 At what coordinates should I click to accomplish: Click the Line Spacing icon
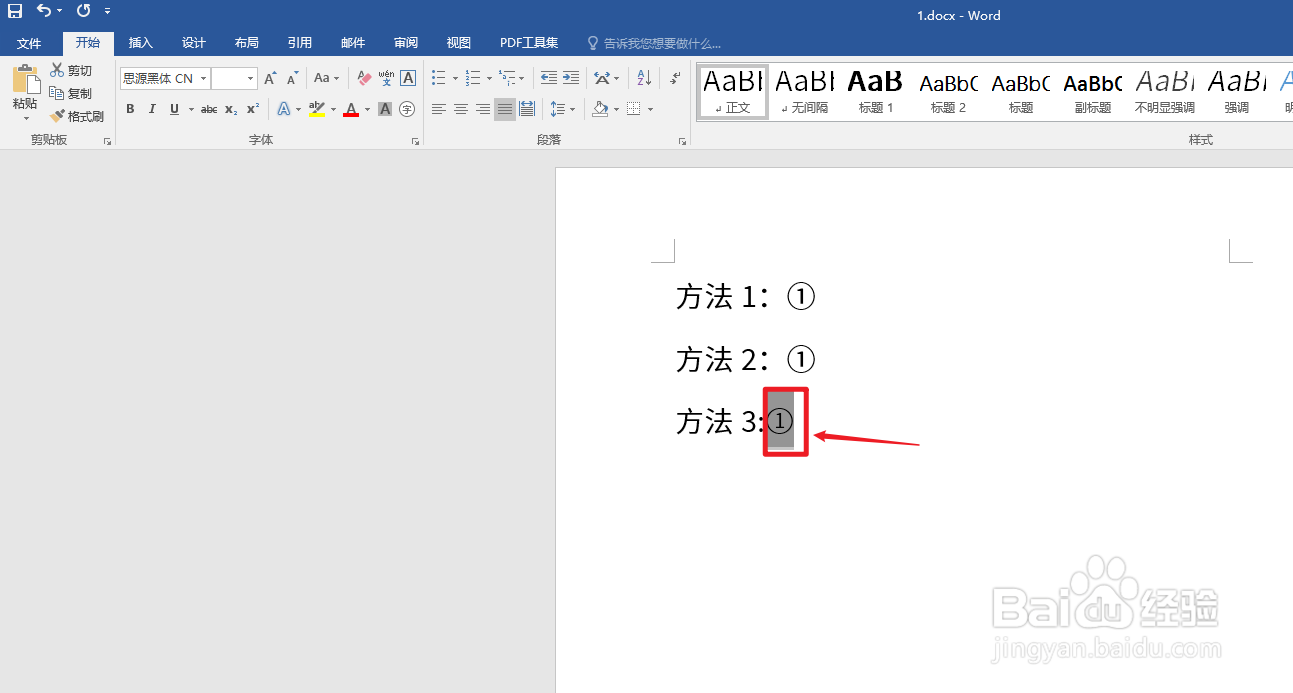pos(558,109)
